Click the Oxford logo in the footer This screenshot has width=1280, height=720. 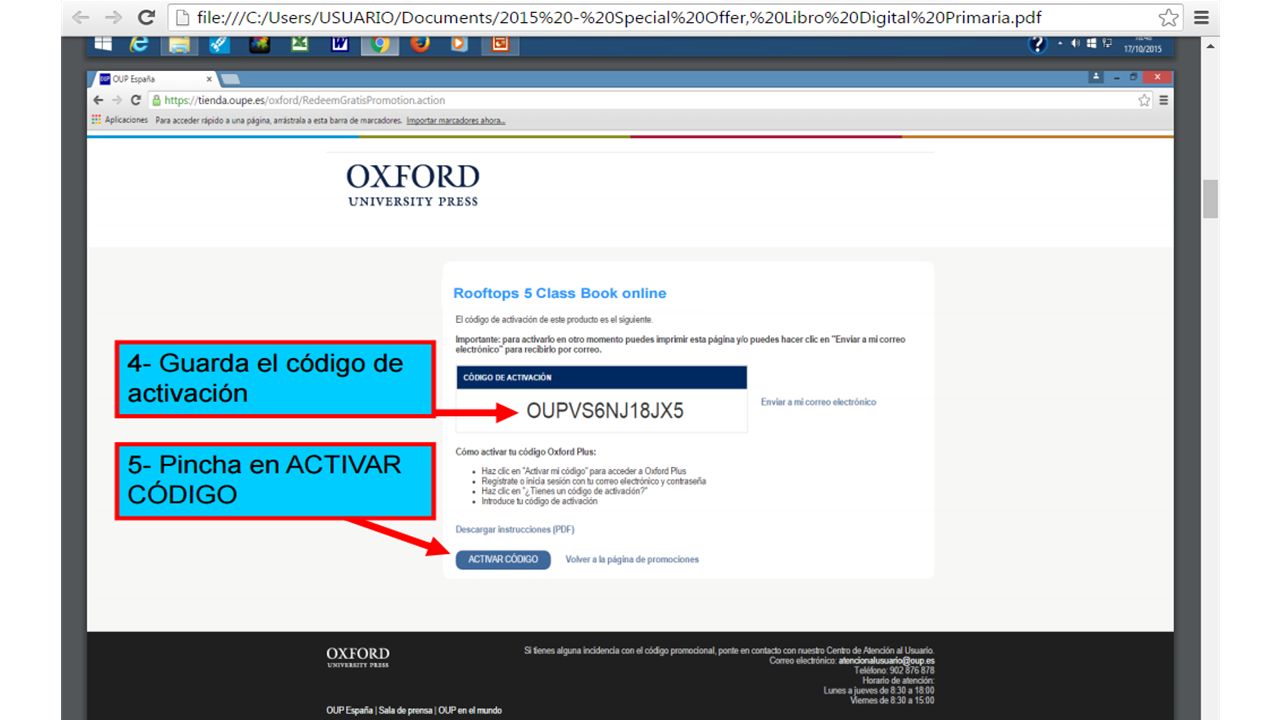pyautogui.click(x=358, y=656)
